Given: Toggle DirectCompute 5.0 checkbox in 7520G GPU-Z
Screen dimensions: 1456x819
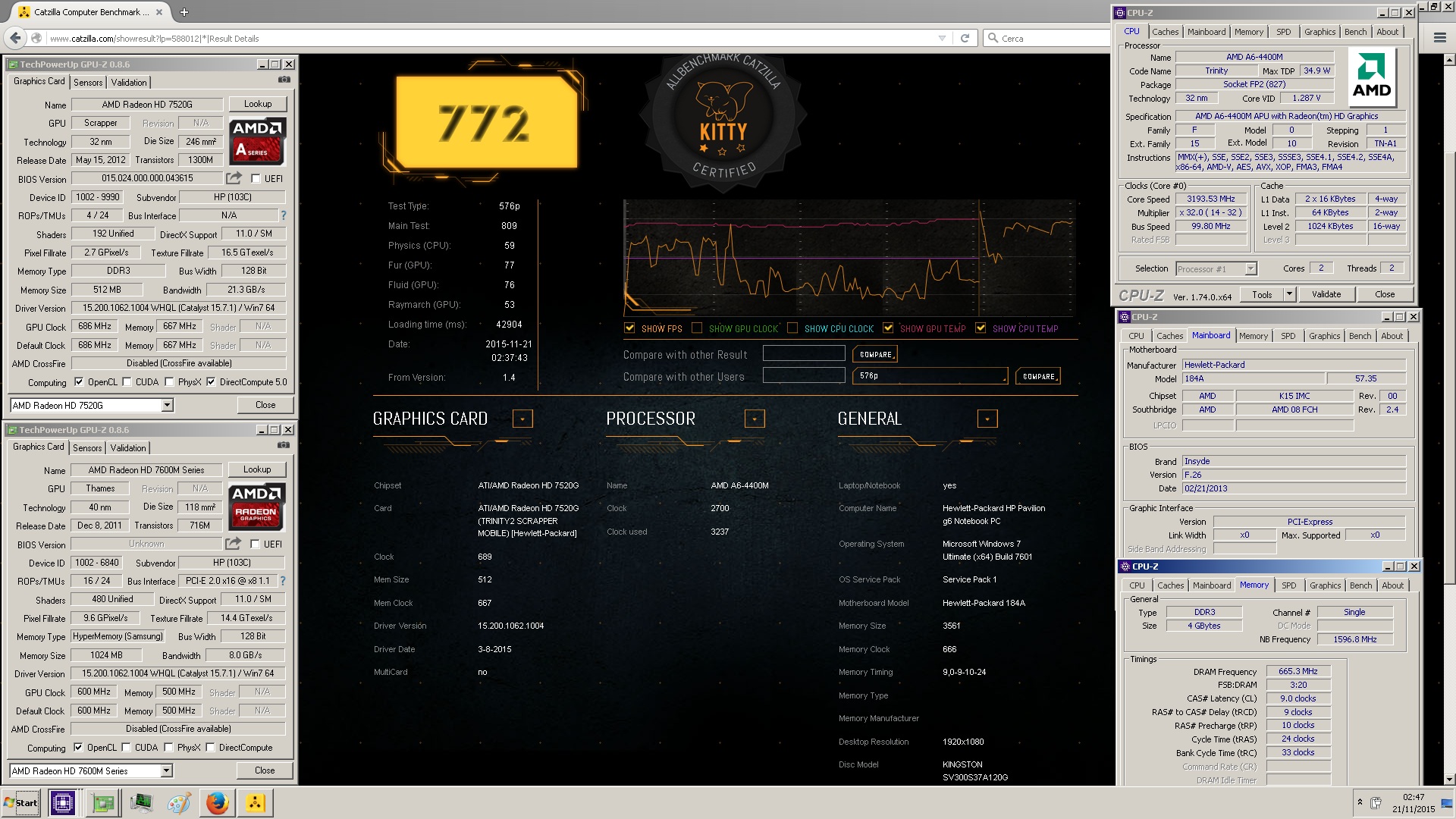Looking at the screenshot, I should (211, 381).
